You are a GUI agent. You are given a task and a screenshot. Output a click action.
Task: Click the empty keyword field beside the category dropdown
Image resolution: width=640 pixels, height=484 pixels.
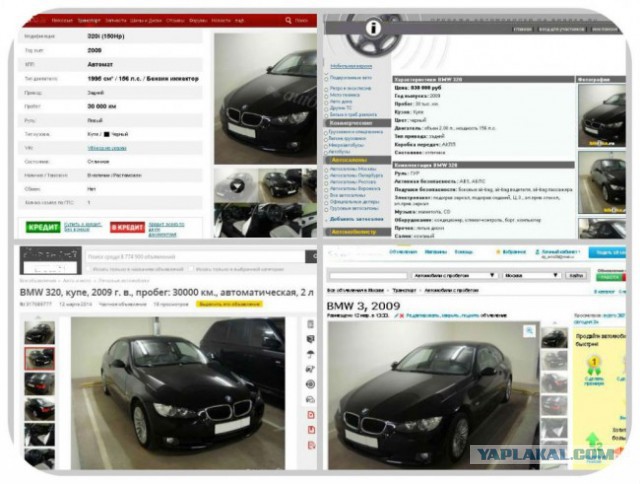pos(368,275)
